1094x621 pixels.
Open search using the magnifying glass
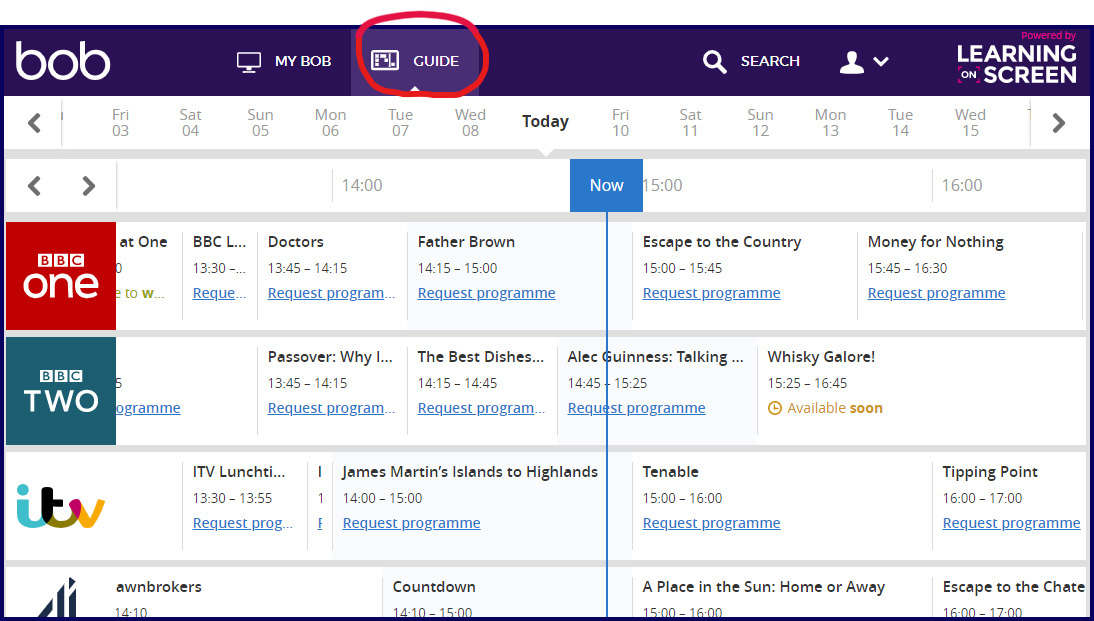(x=715, y=61)
